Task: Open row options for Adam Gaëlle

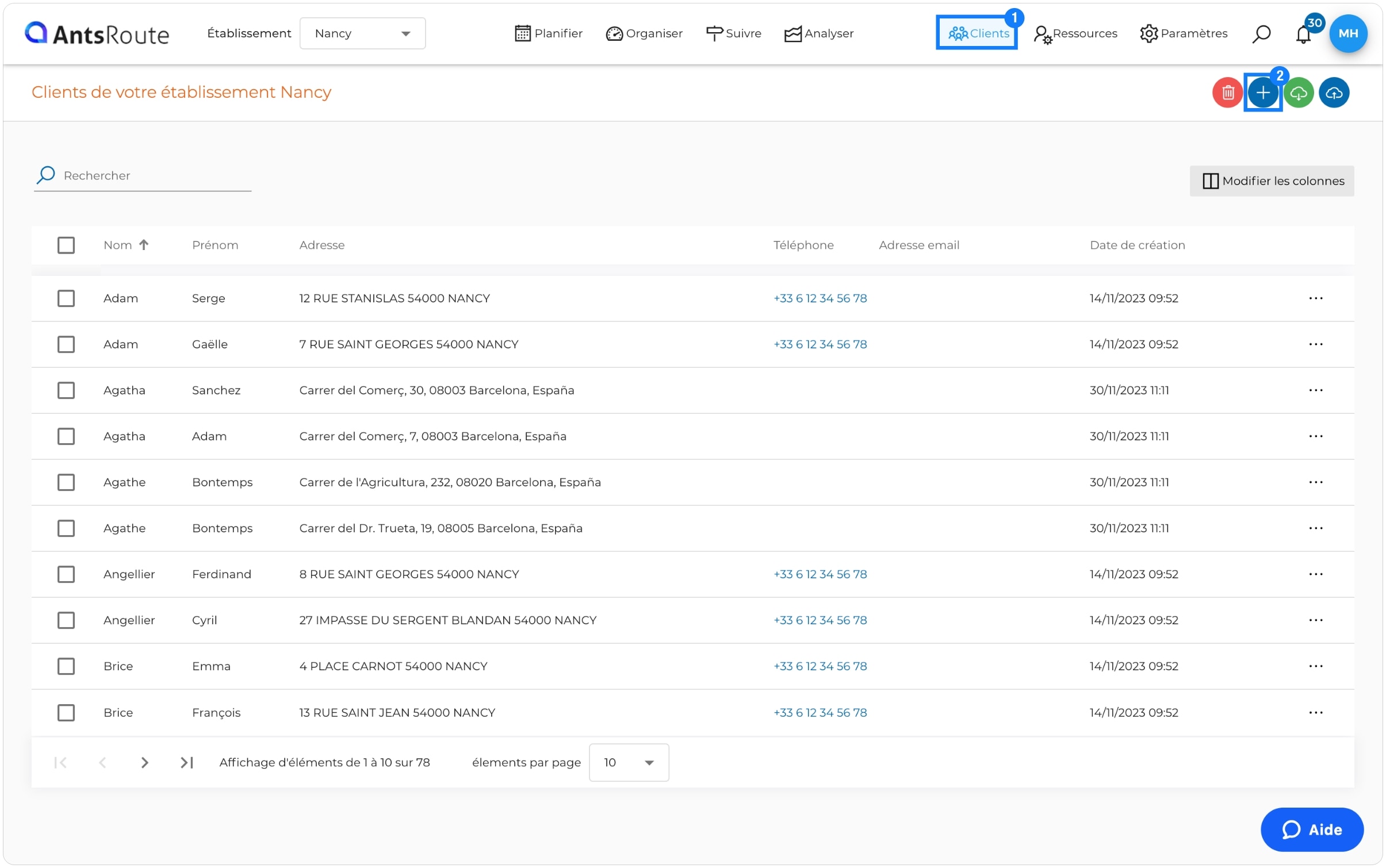Action: [1315, 344]
